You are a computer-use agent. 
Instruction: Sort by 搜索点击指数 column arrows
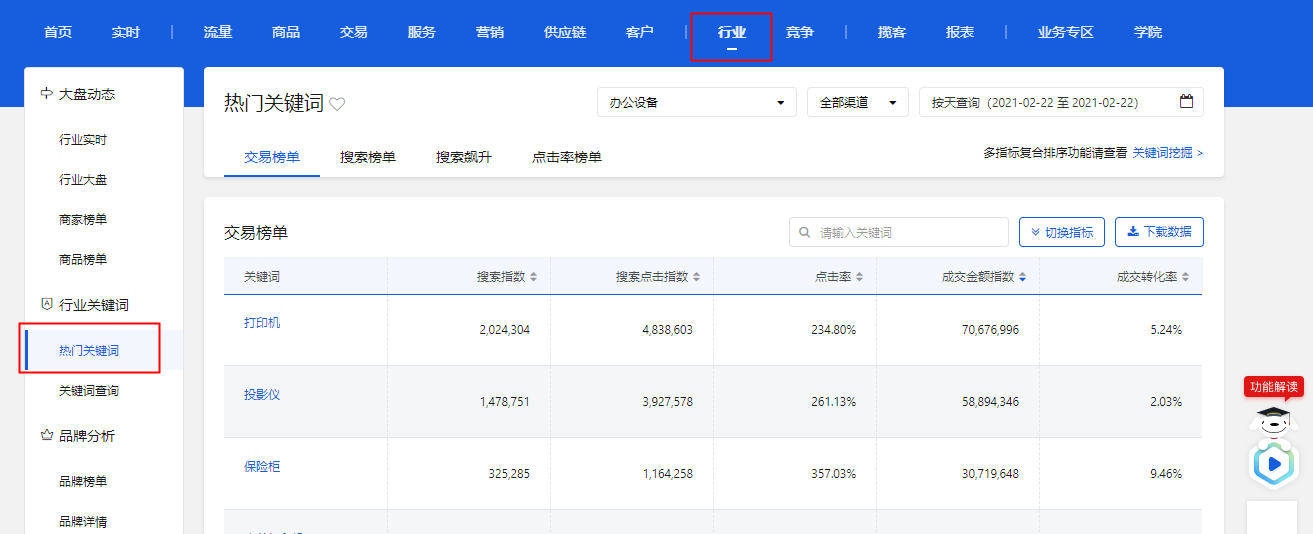click(697, 277)
